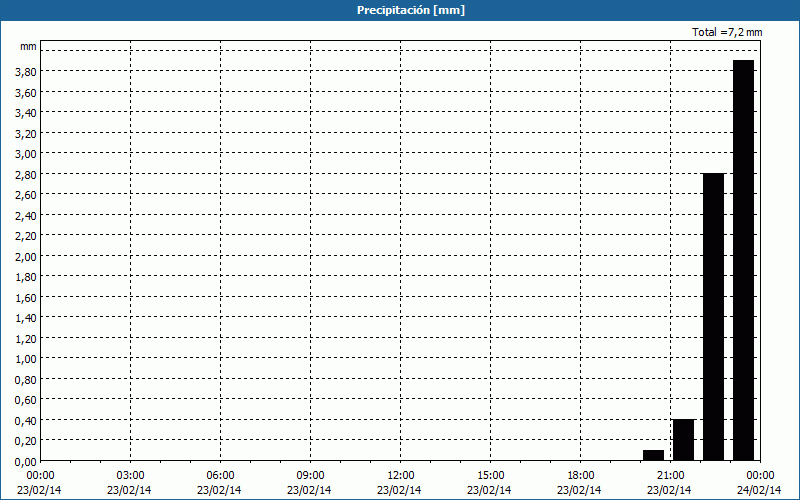Click the 1,80 y-axis value
This screenshot has height=500, width=800.
point(26,277)
